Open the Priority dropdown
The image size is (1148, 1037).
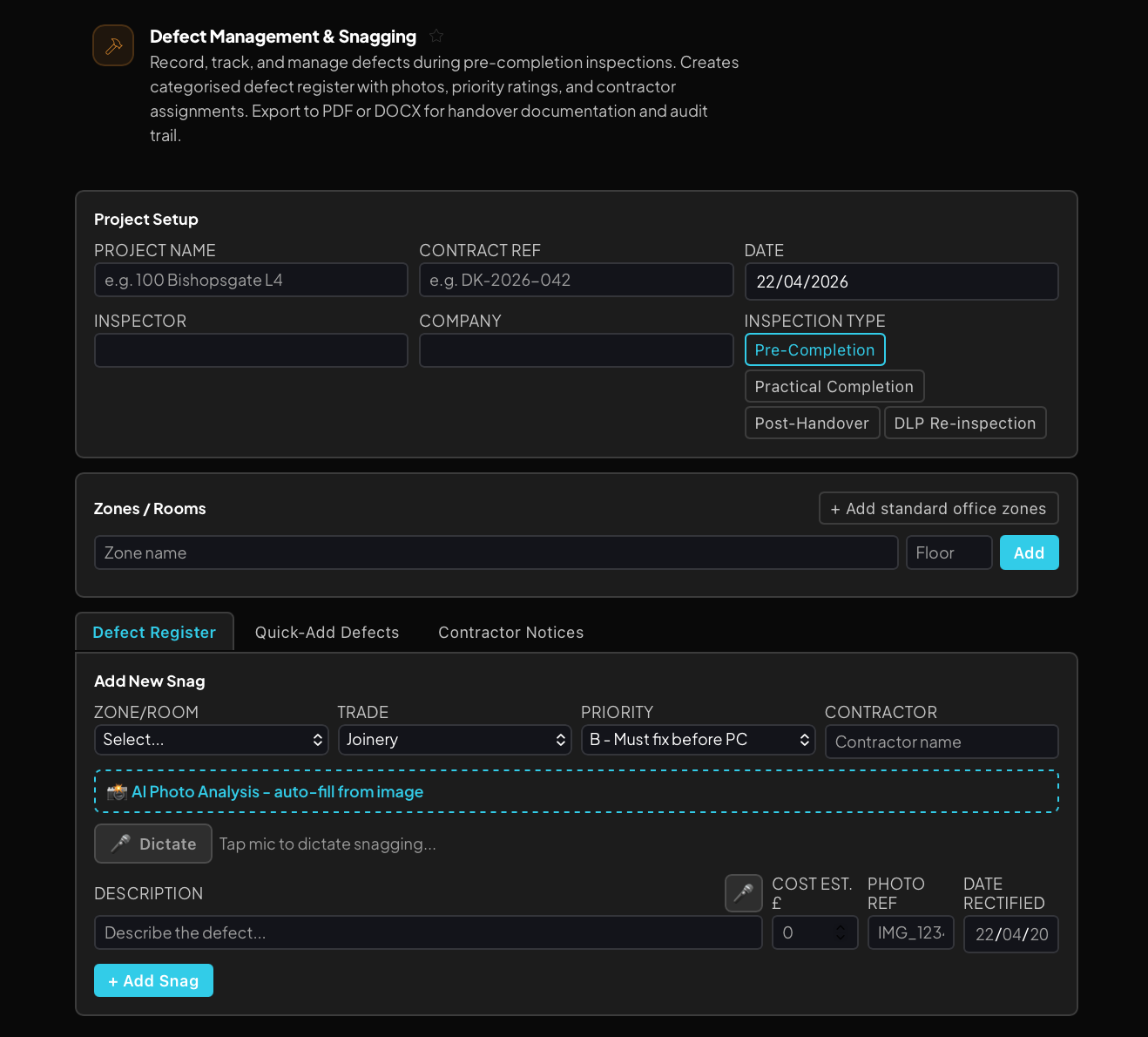699,740
